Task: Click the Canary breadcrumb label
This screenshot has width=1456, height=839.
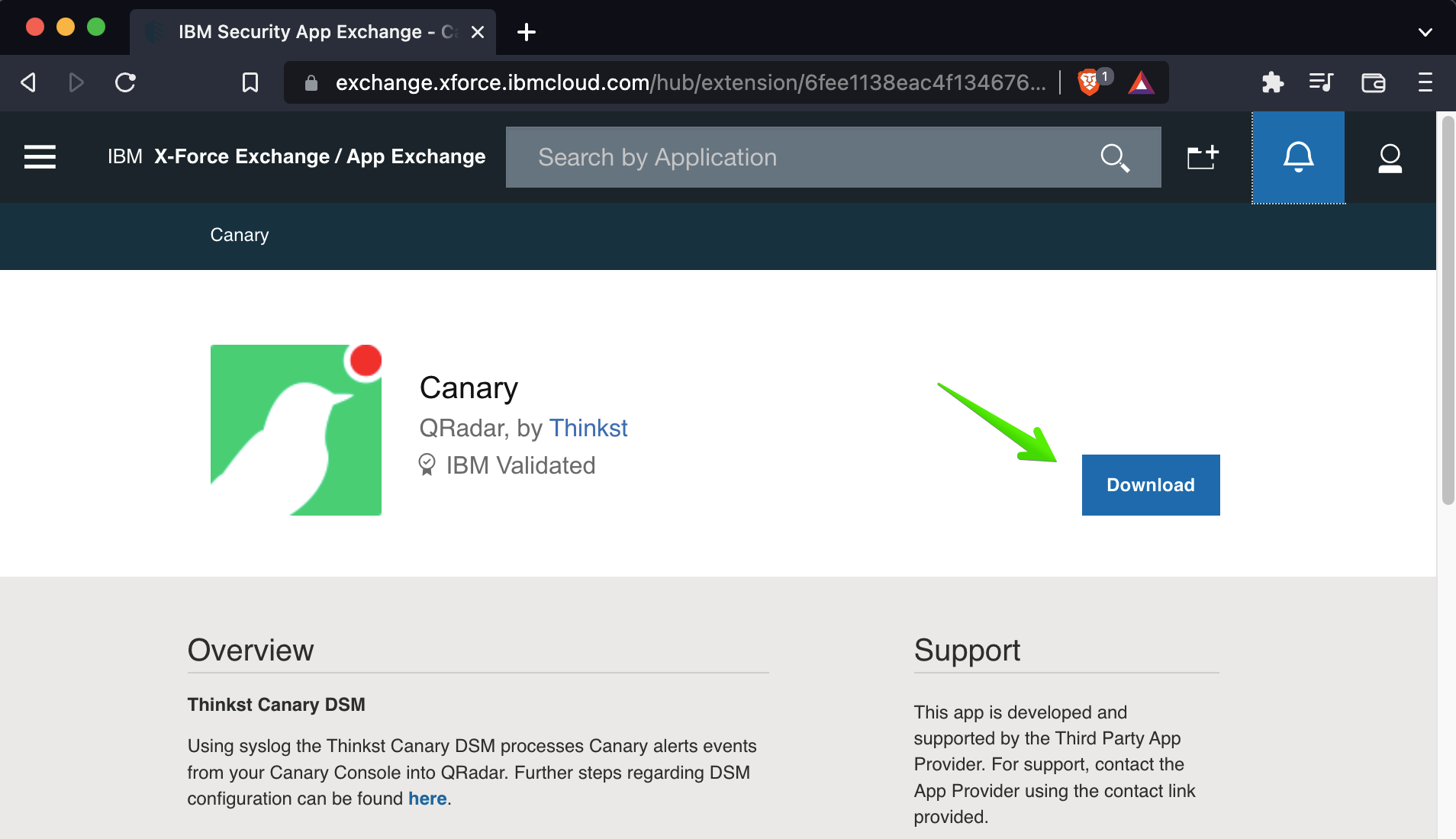Action: coord(240,235)
